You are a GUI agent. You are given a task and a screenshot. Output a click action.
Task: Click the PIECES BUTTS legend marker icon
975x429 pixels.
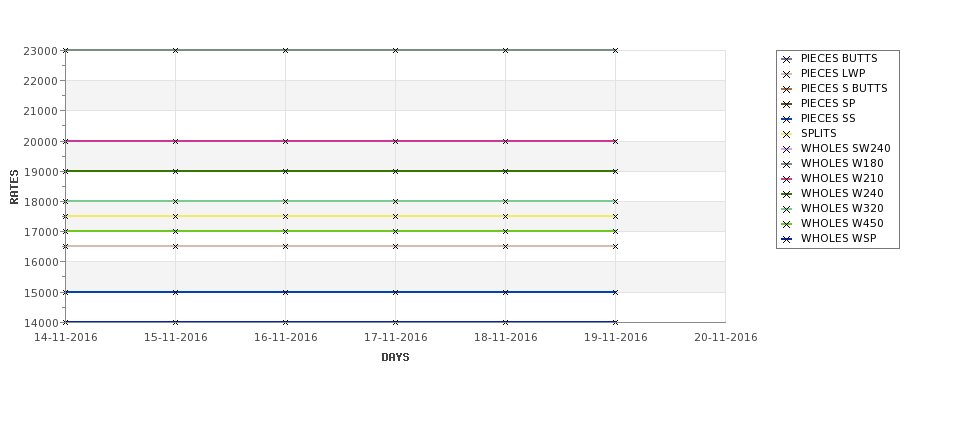787,59
